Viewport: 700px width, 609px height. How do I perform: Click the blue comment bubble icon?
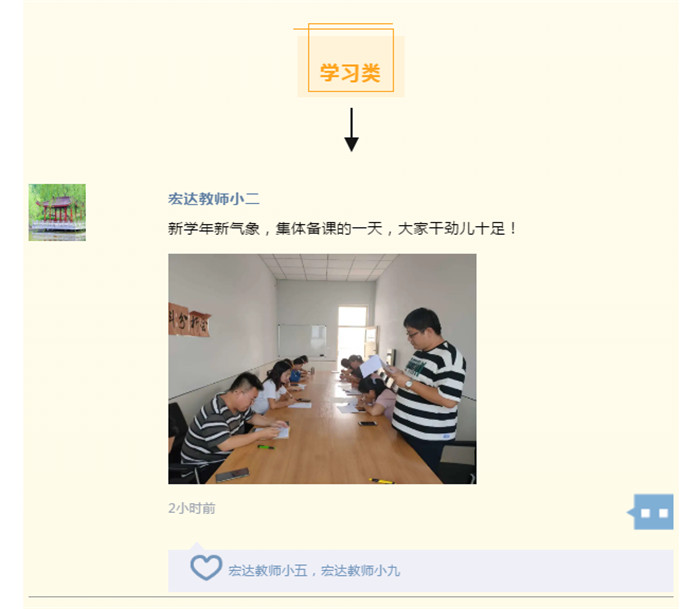click(x=650, y=512)
